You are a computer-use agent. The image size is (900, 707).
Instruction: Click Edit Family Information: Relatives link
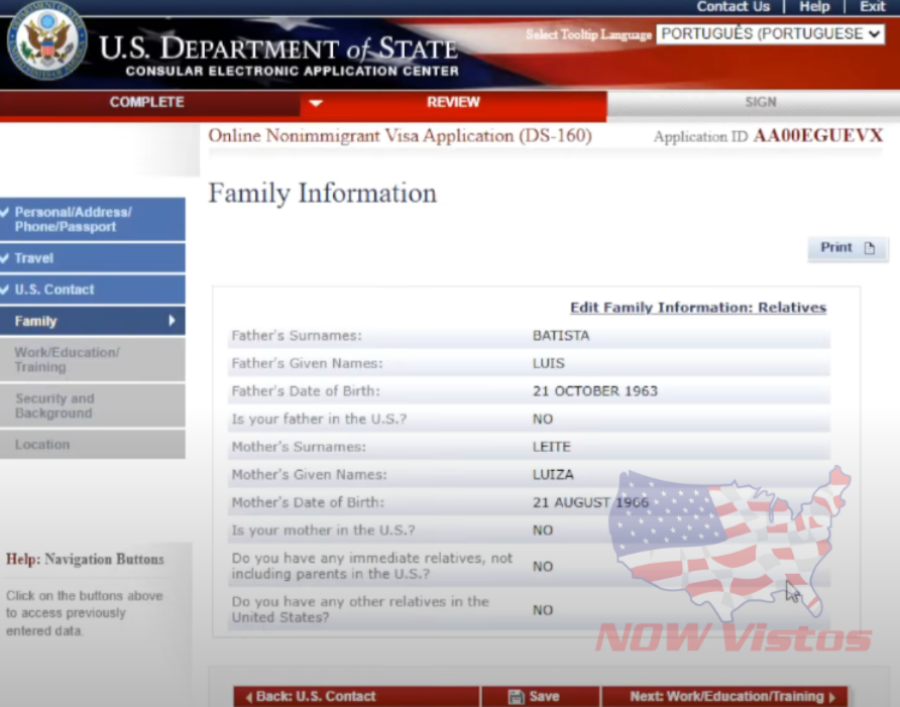(697, 307)
